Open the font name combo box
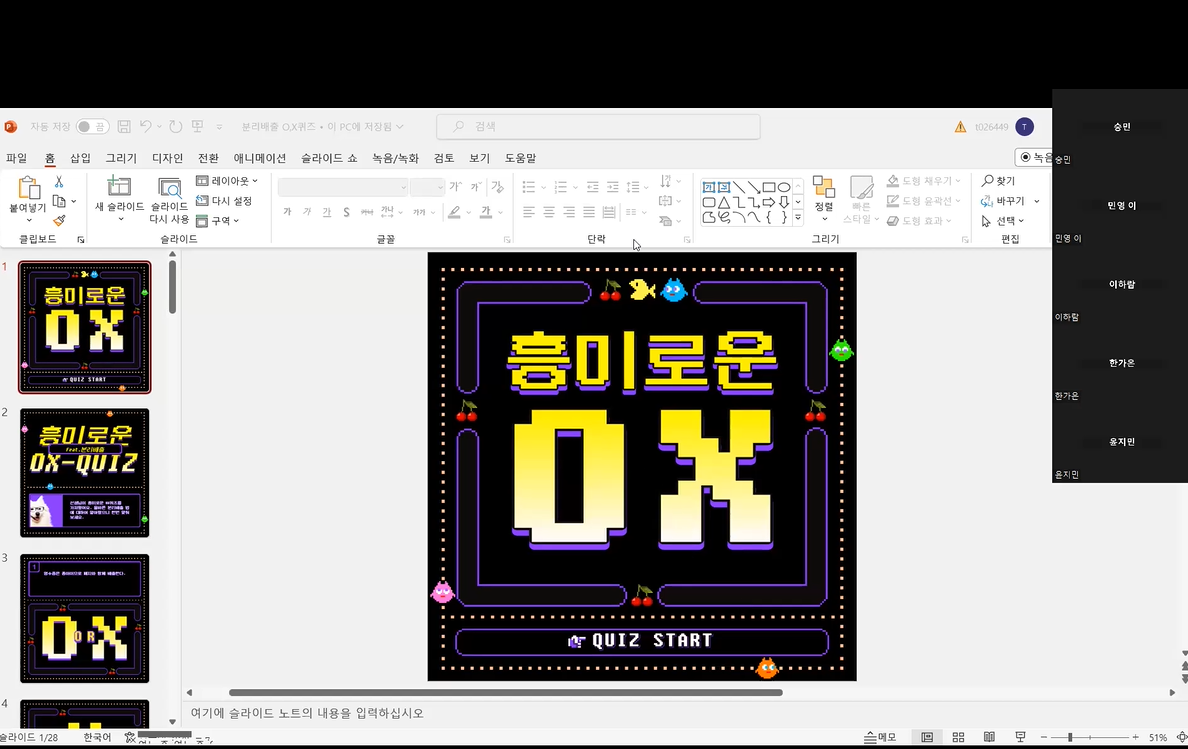The height and width of the screenshot is (749, 1188). point(343,186)
